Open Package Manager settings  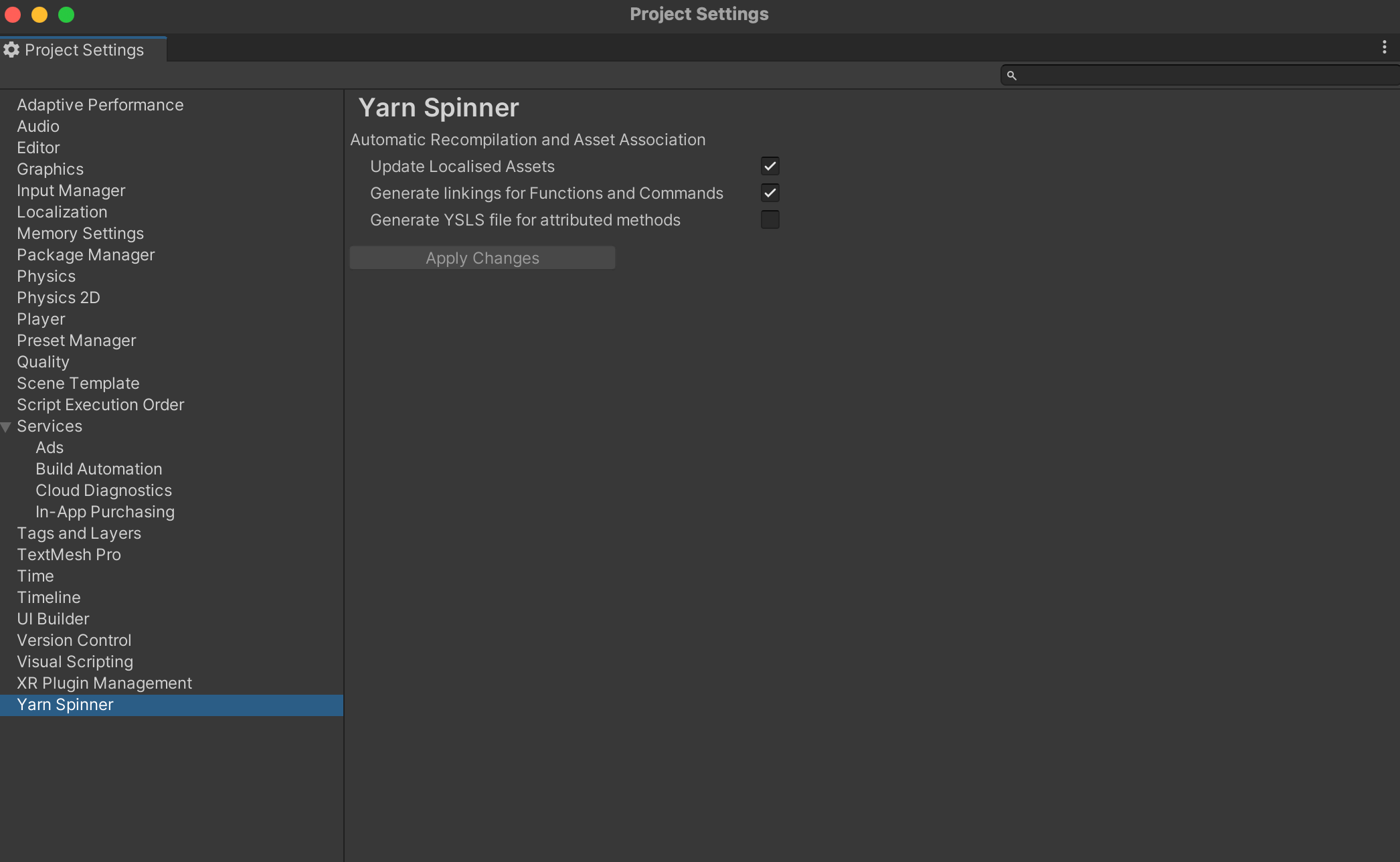coord(86,254)
